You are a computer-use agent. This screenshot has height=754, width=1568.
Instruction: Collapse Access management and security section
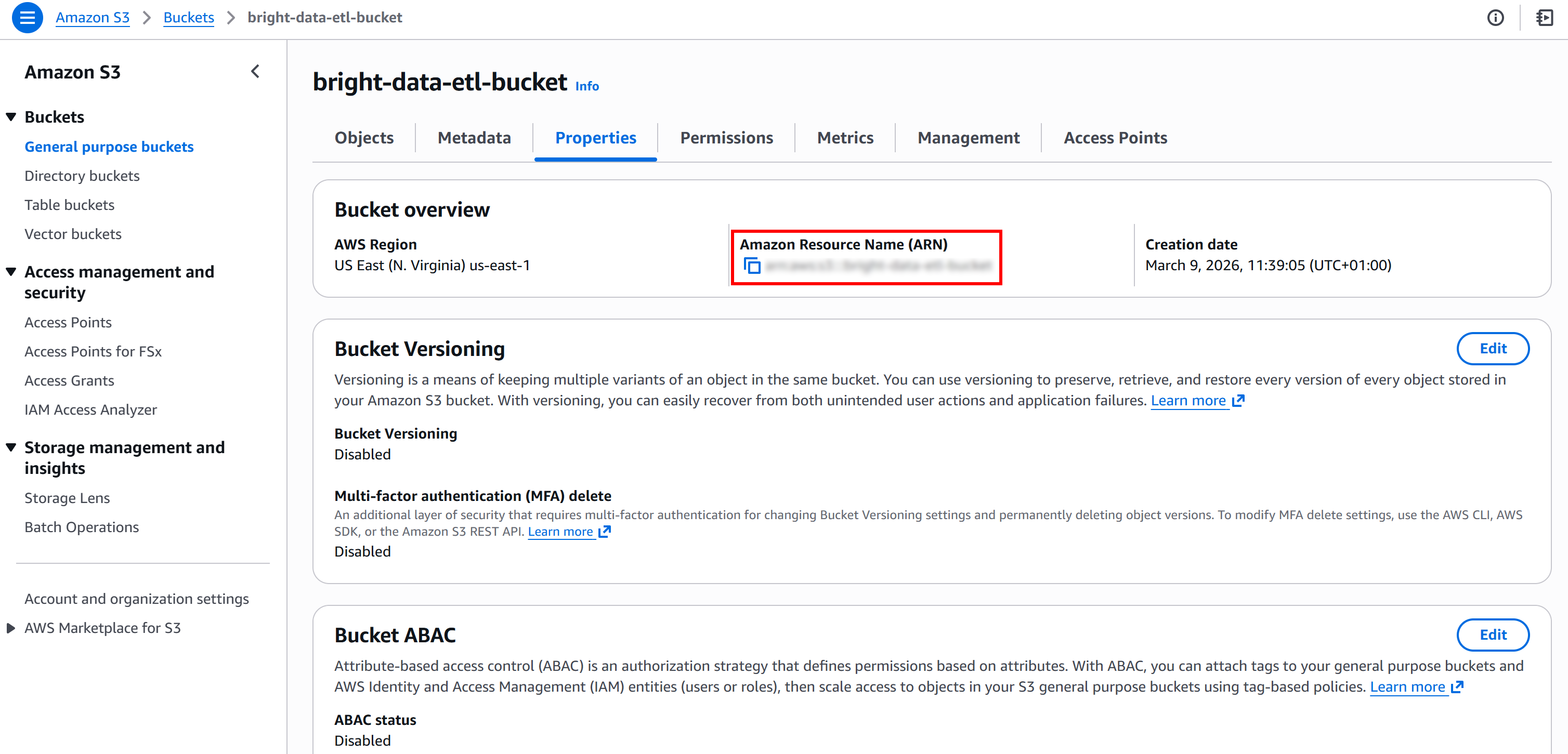coord(11,271)
